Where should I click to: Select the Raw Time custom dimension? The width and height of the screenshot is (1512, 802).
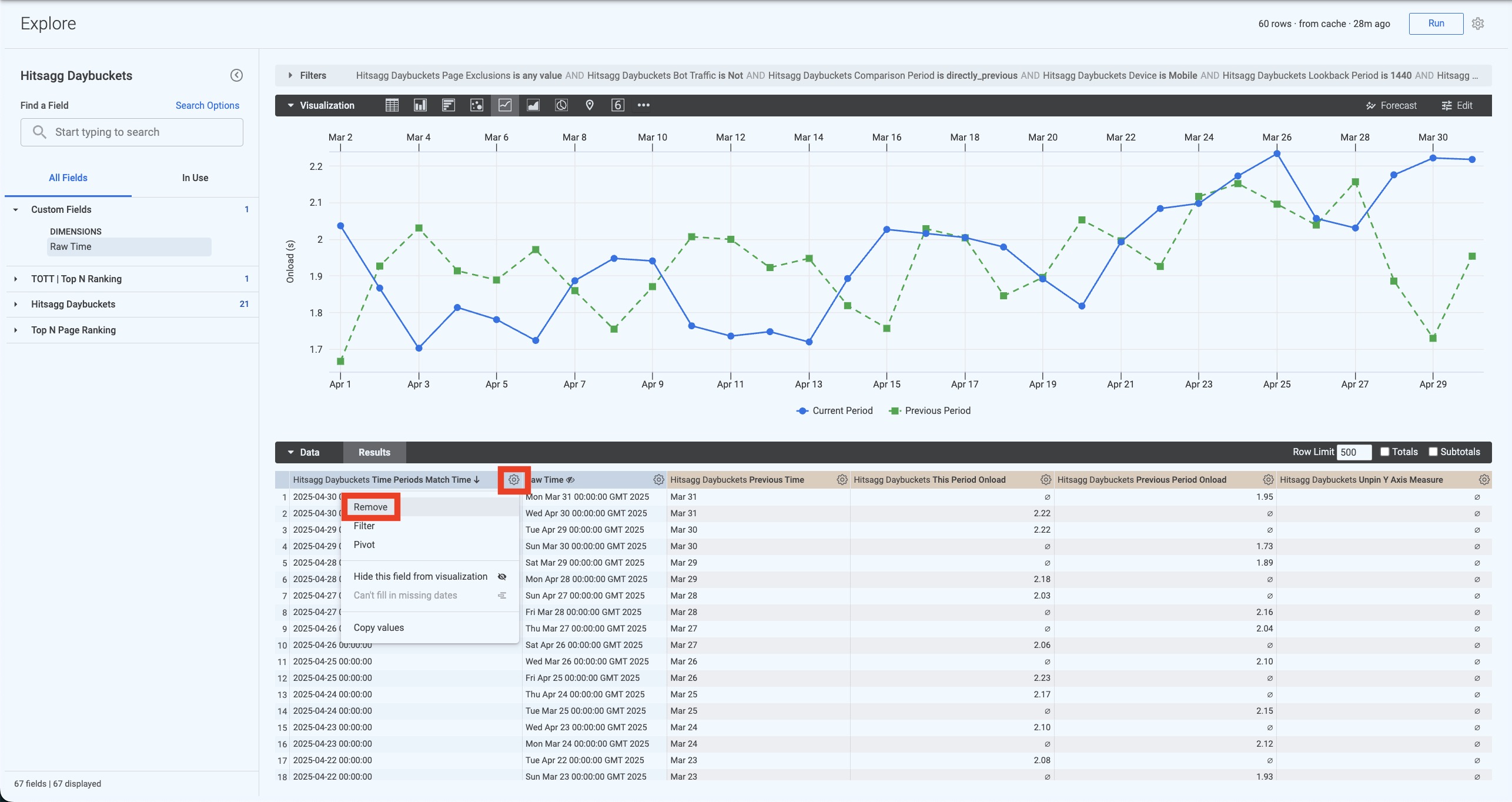point(129,247)
